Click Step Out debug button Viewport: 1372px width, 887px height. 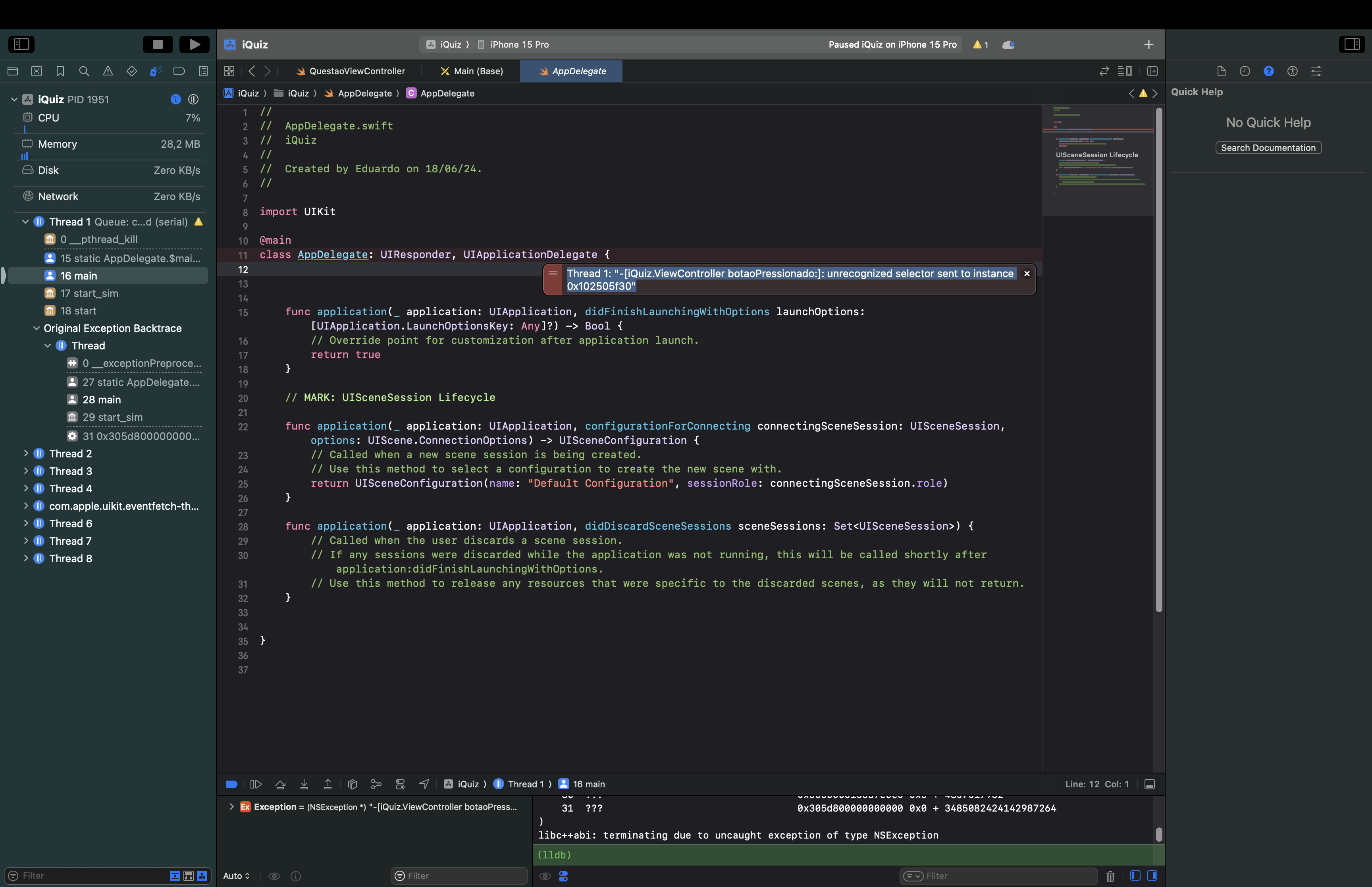[328, 784]
